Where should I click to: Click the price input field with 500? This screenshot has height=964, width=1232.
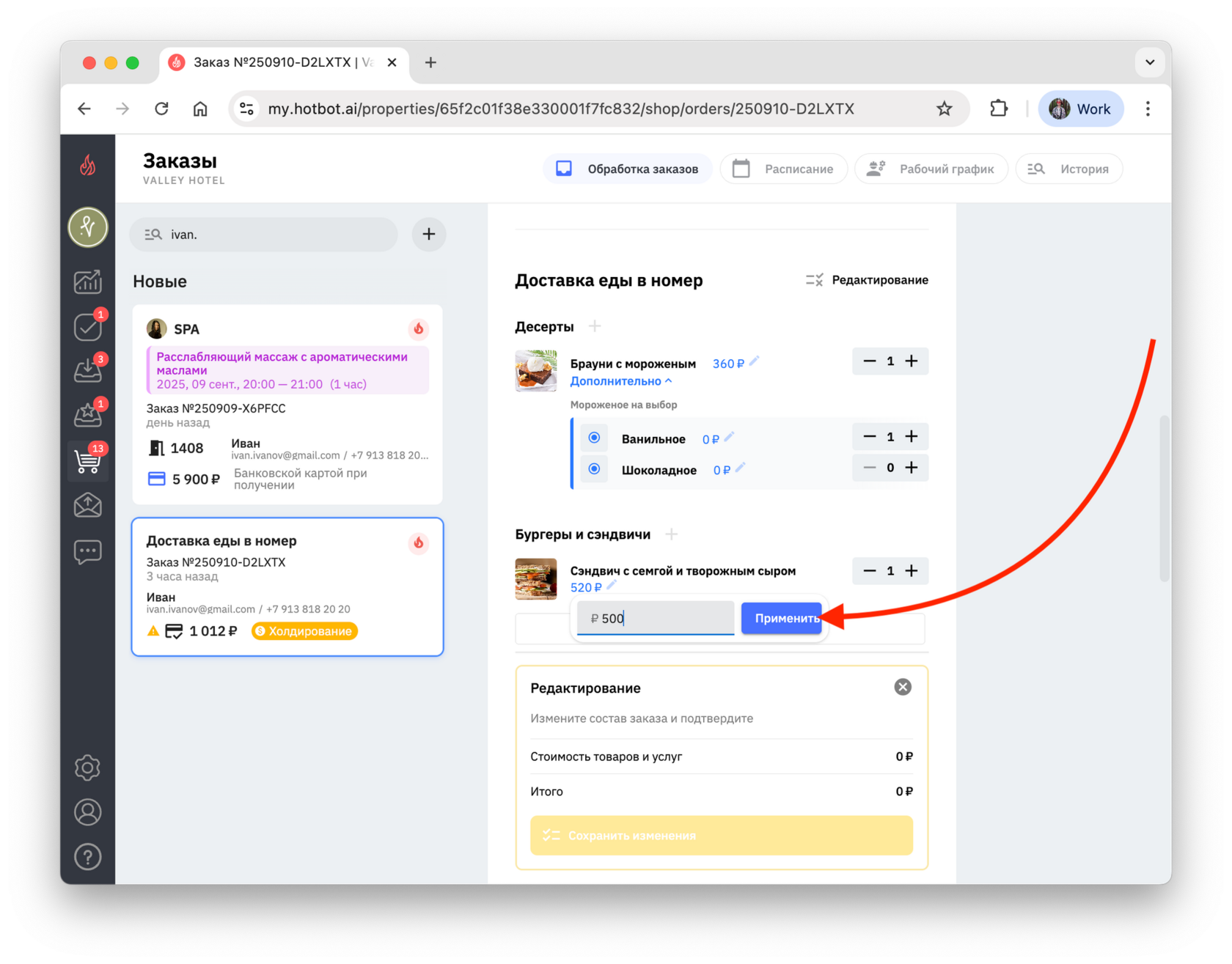656,618
